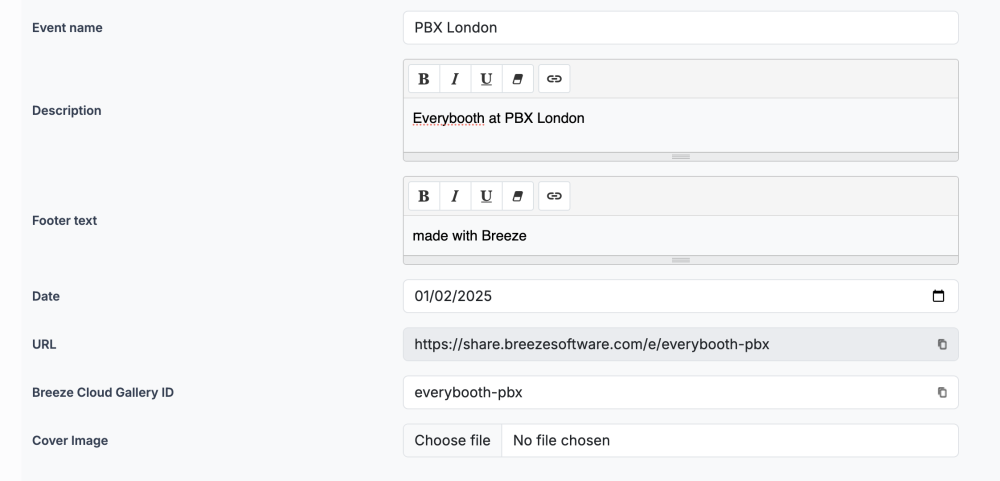
Task: Click the Footer text editor resize handle
Action: coord(680,260)
